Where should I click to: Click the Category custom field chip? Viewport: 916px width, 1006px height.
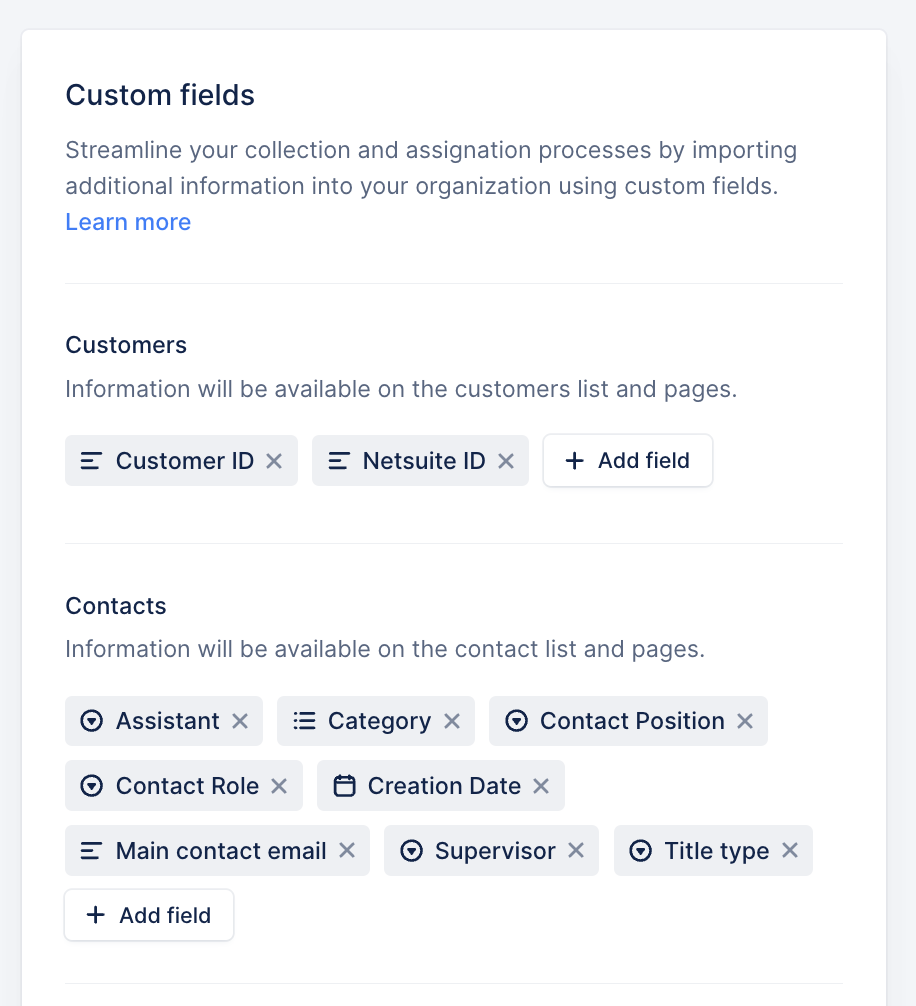click(x=375, y=720)
